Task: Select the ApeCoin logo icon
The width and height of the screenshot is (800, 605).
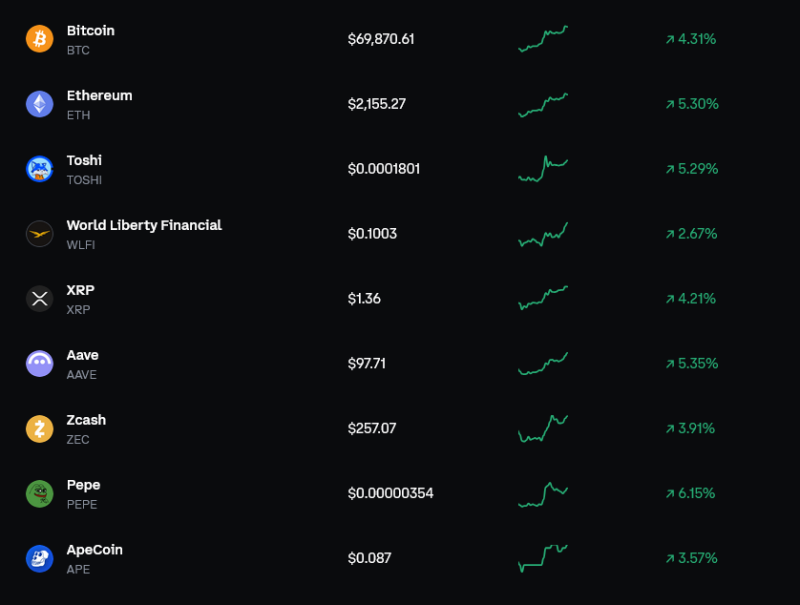Action: click(39, 558)
